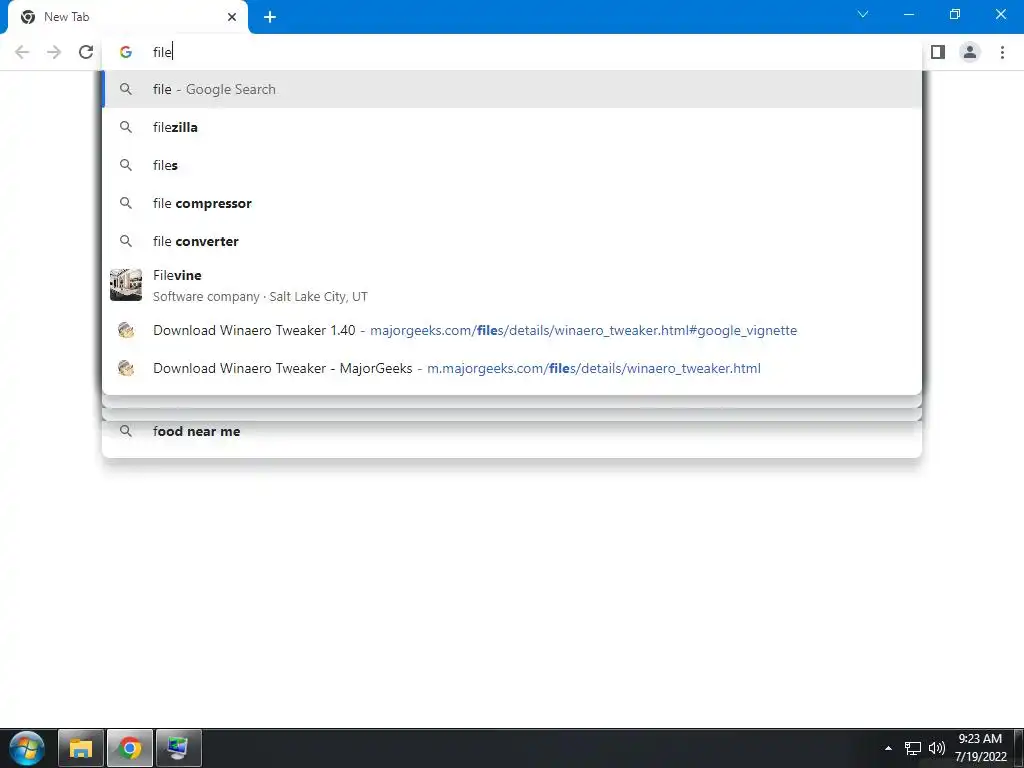Viewport: 1024px width, 768px height.
Task: Open Download Winaero Tweaker - MajorGeeks result
Action: tap(512, 368)
